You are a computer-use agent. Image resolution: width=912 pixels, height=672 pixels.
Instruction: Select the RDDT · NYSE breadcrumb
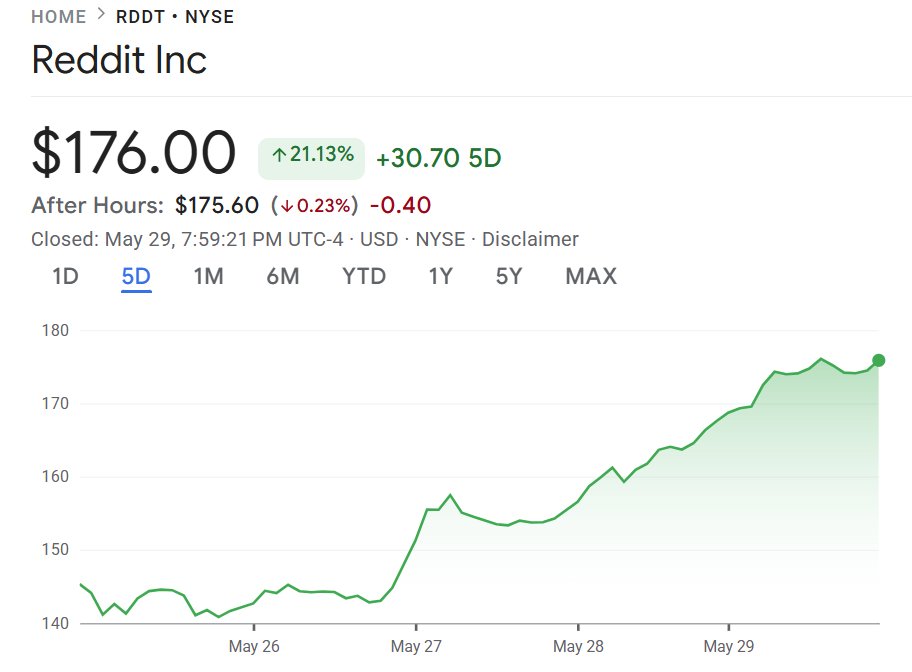pyautogui.click(x=175, y=17)
